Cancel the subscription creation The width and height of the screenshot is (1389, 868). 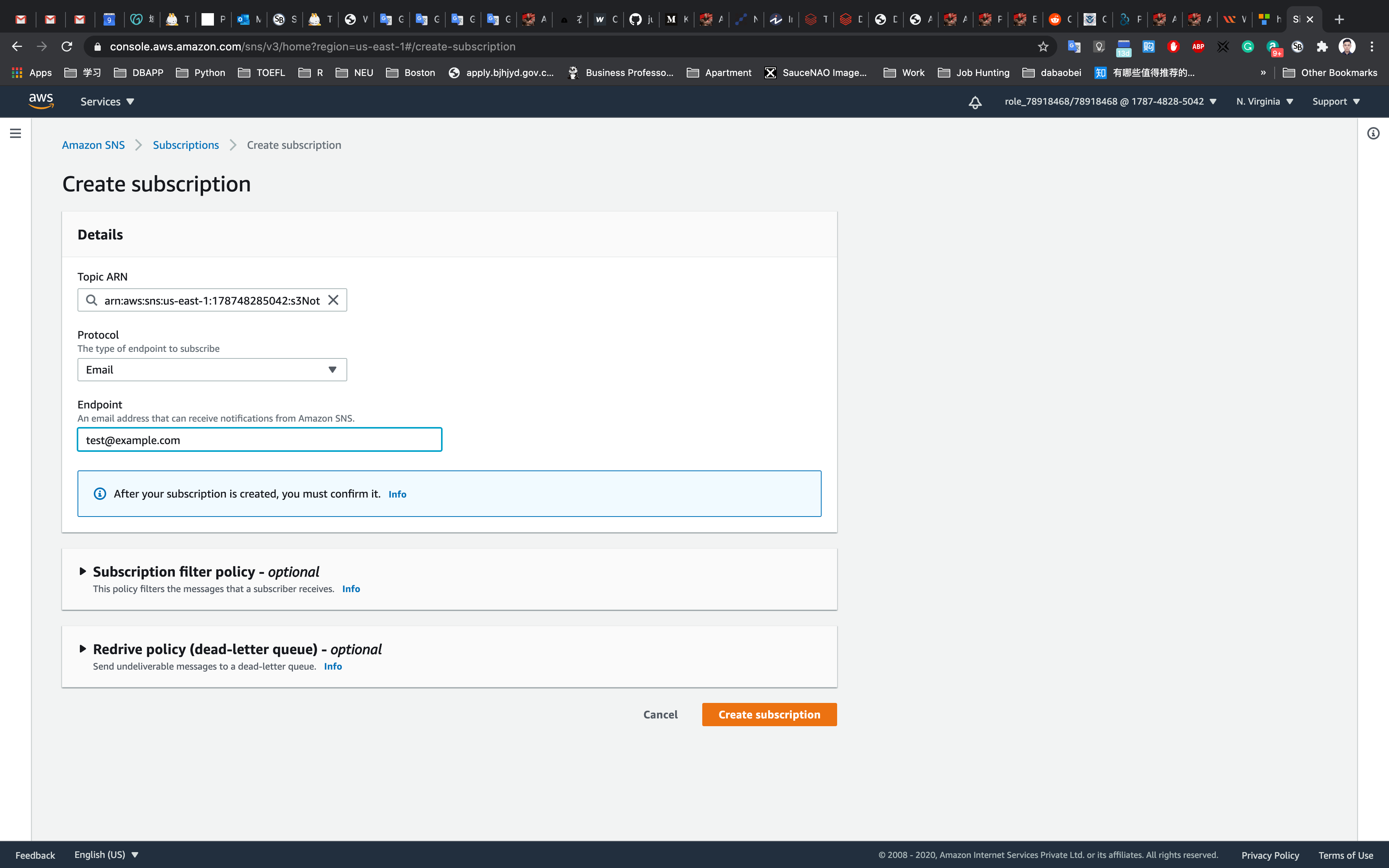660,715
